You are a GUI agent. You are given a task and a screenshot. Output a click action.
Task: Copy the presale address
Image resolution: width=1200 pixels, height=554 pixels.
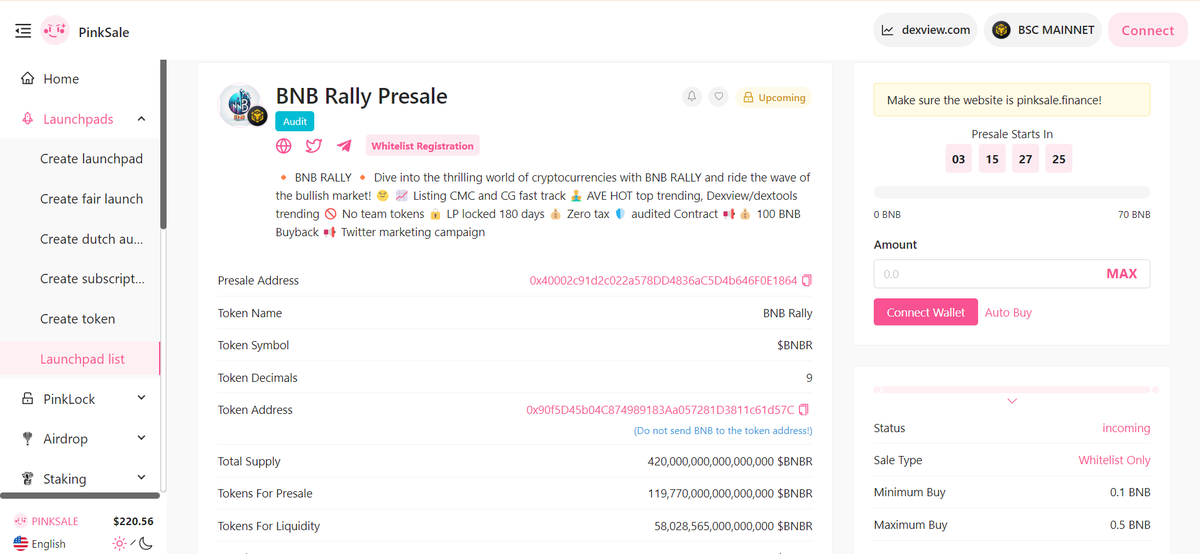tap(807, 281)
